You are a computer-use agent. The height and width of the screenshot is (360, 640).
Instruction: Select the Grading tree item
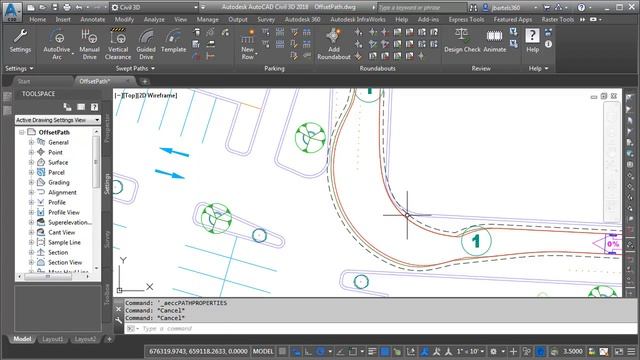coord(59,182)
